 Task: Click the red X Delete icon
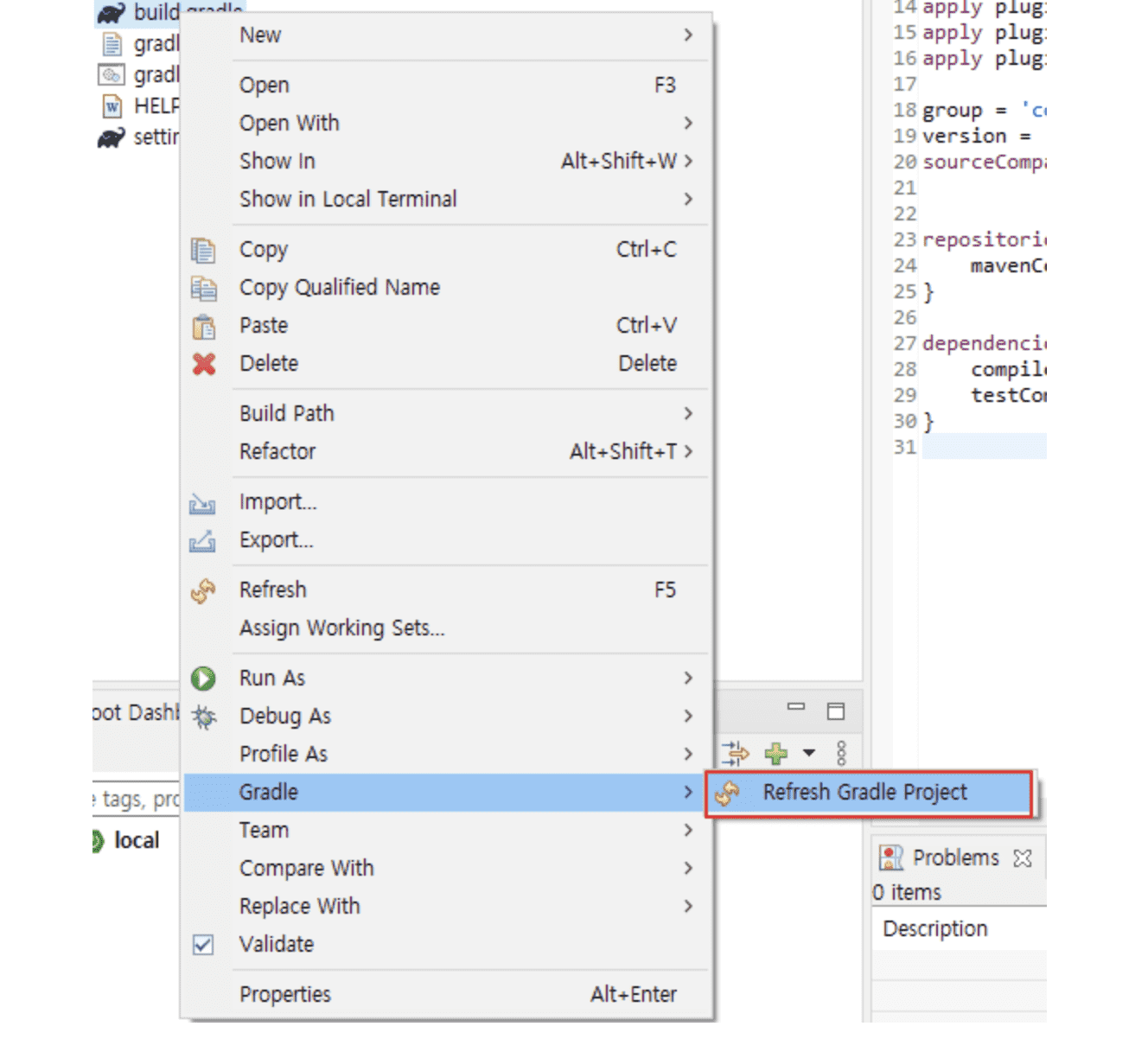point(204,364)
